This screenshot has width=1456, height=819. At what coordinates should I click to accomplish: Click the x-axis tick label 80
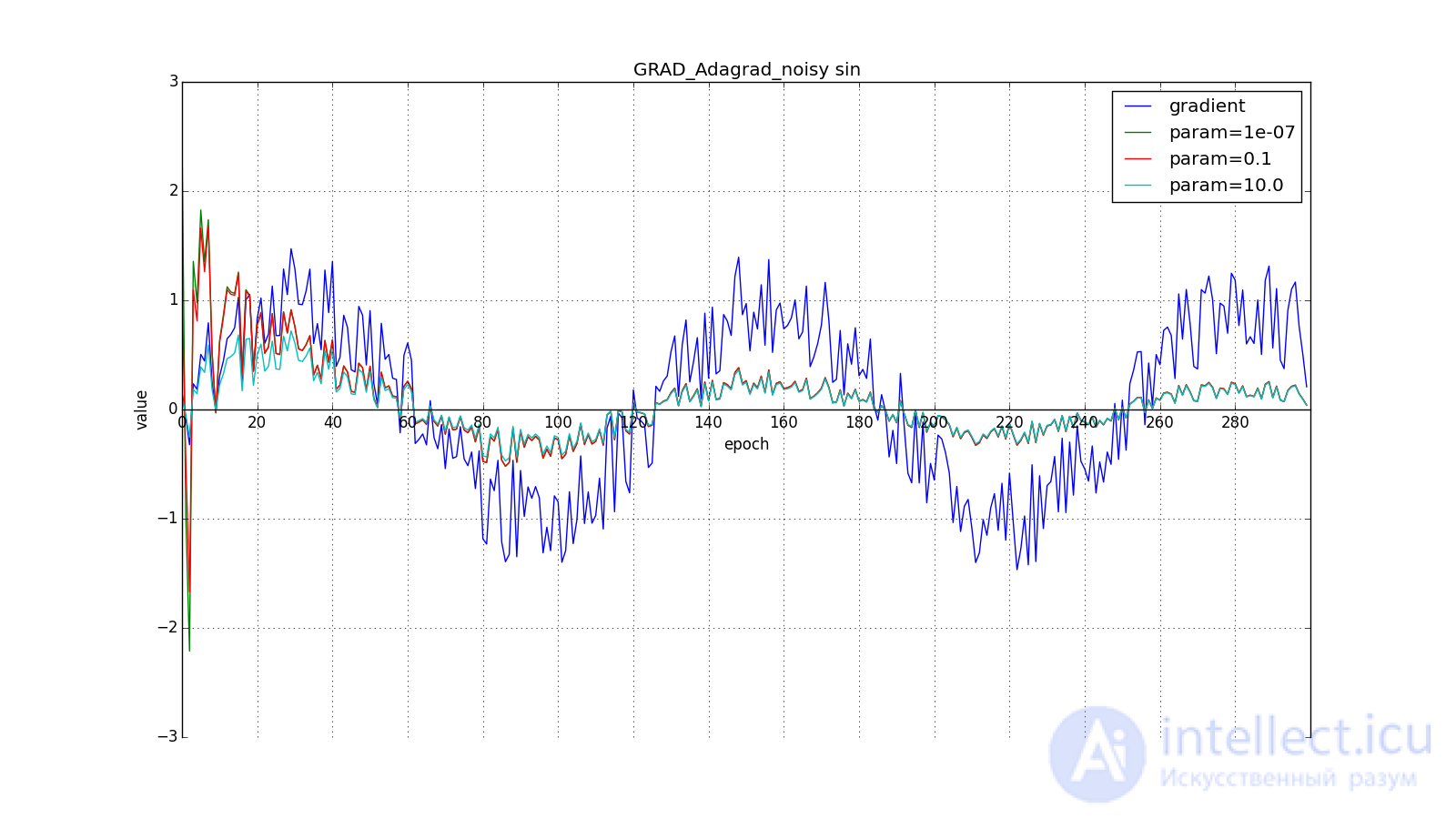[483, 422]
